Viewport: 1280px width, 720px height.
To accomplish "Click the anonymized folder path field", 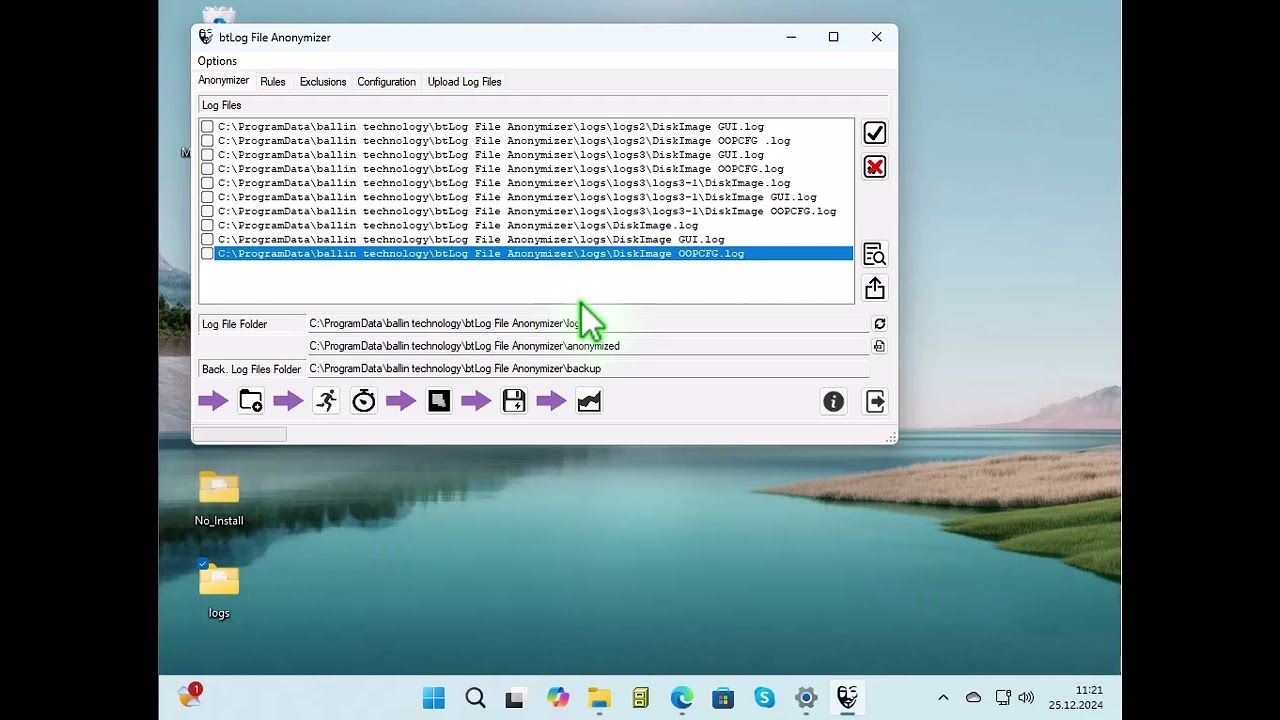I will [588, 346].
